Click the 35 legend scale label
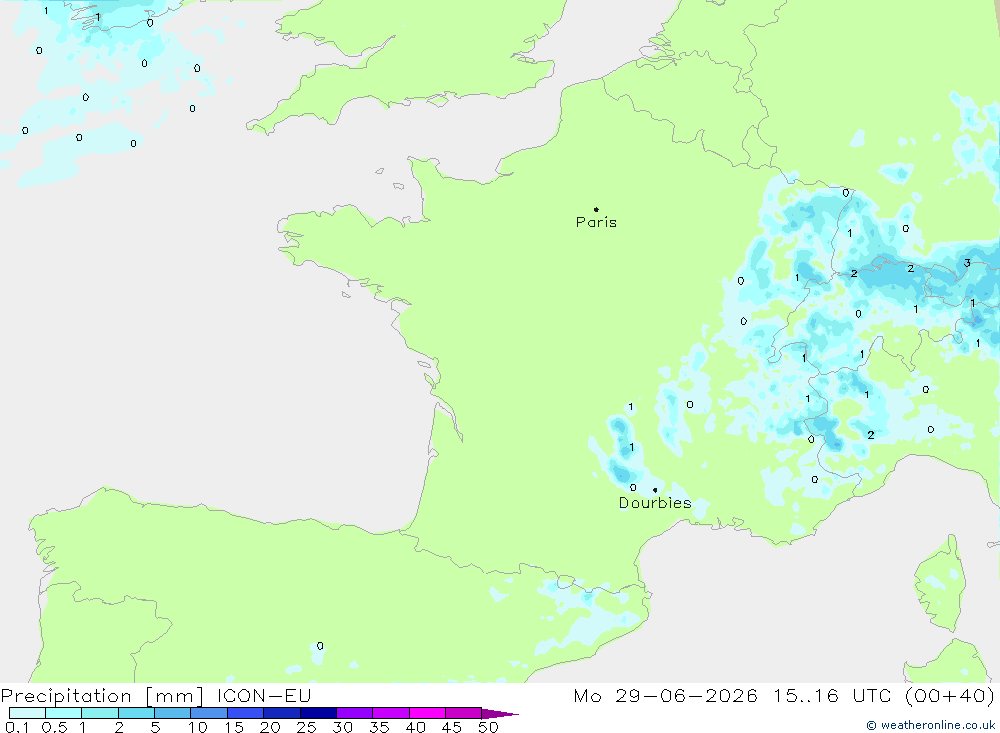This screenshot has height=733, width=1000. click(379, 727)
